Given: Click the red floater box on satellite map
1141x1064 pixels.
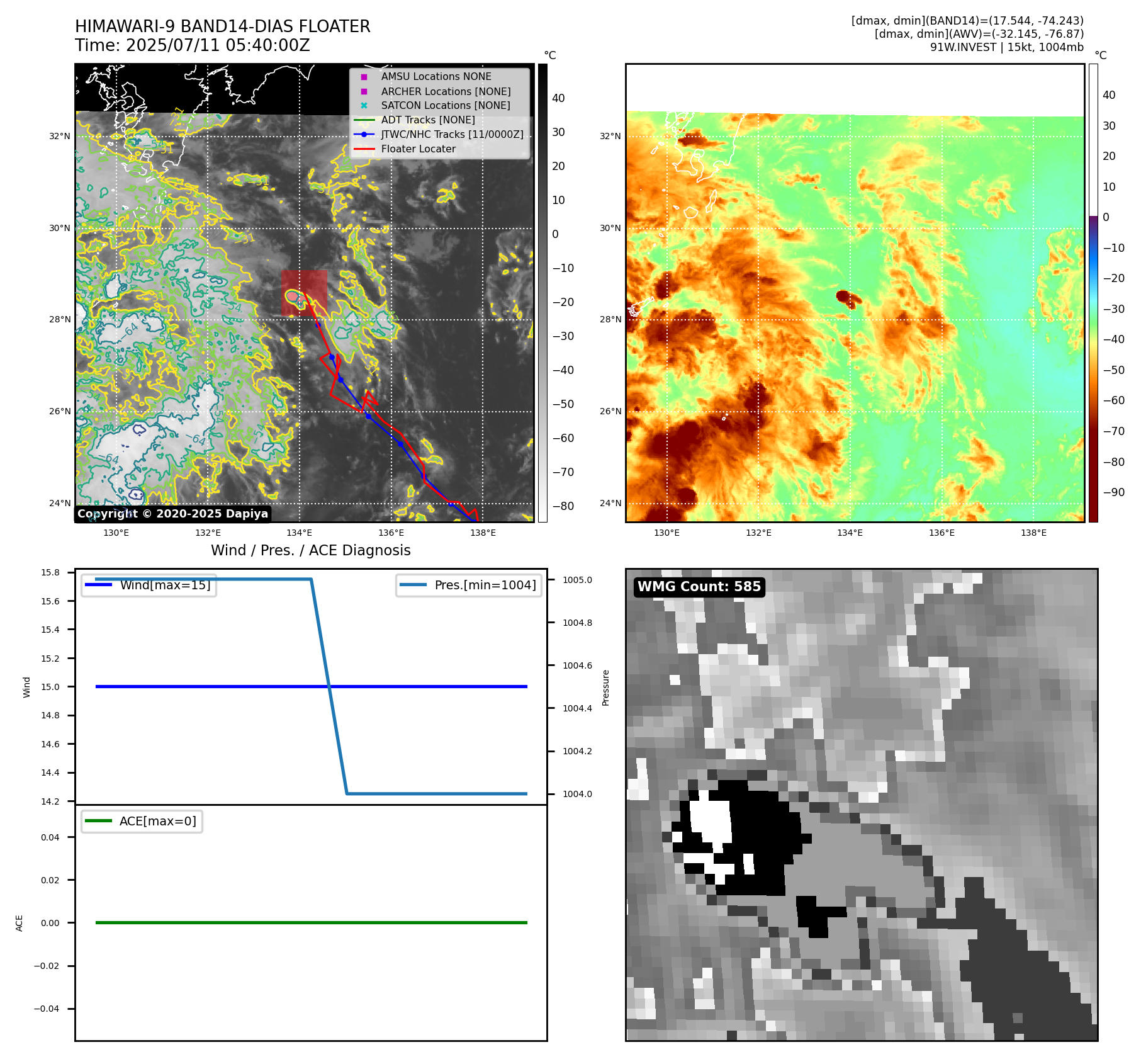Looking at the screenshot, I should pyautogui.click(x=305, y=293).
